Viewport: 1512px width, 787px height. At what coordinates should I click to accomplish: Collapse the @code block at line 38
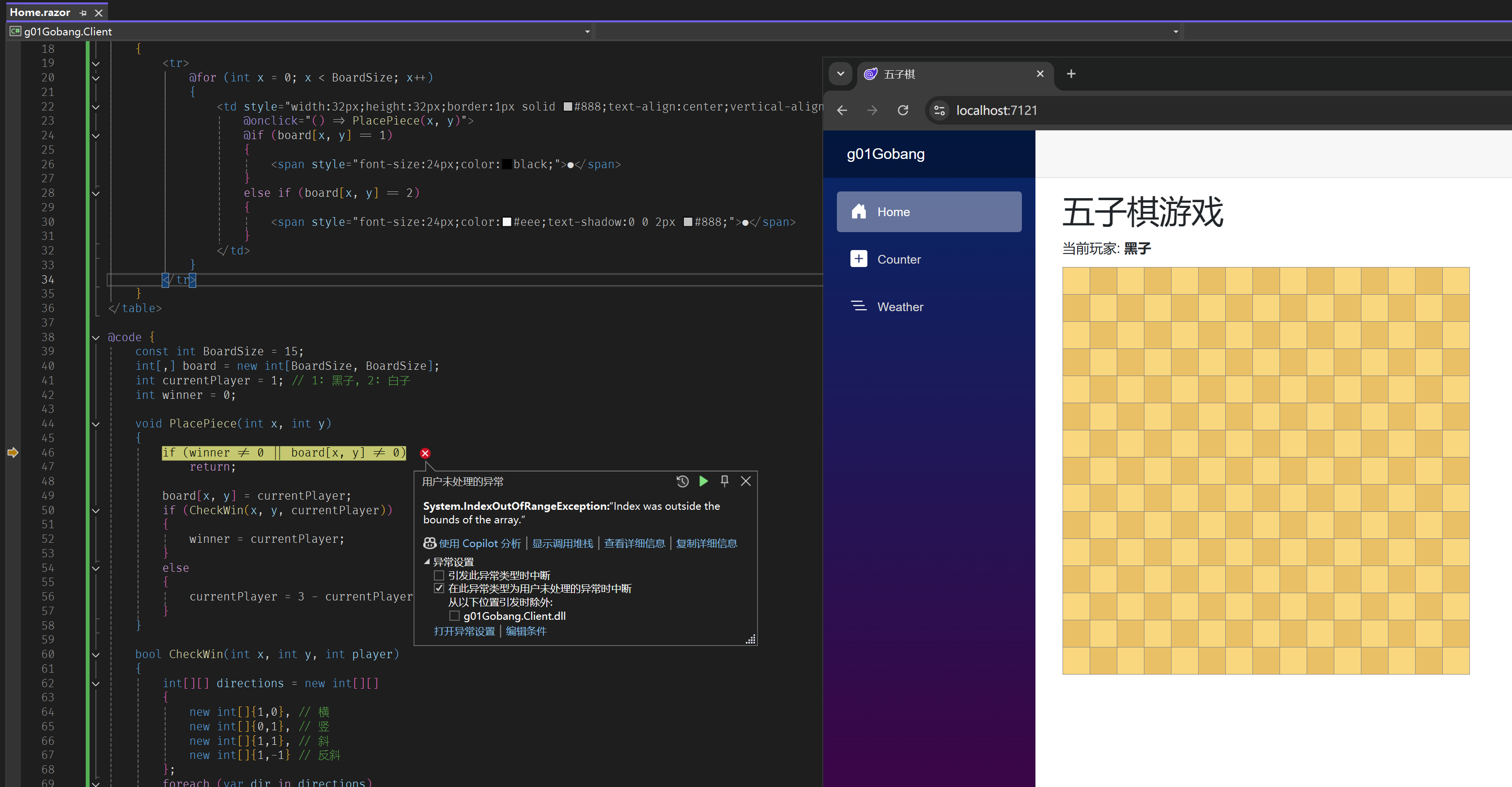[x=96, y=337]
